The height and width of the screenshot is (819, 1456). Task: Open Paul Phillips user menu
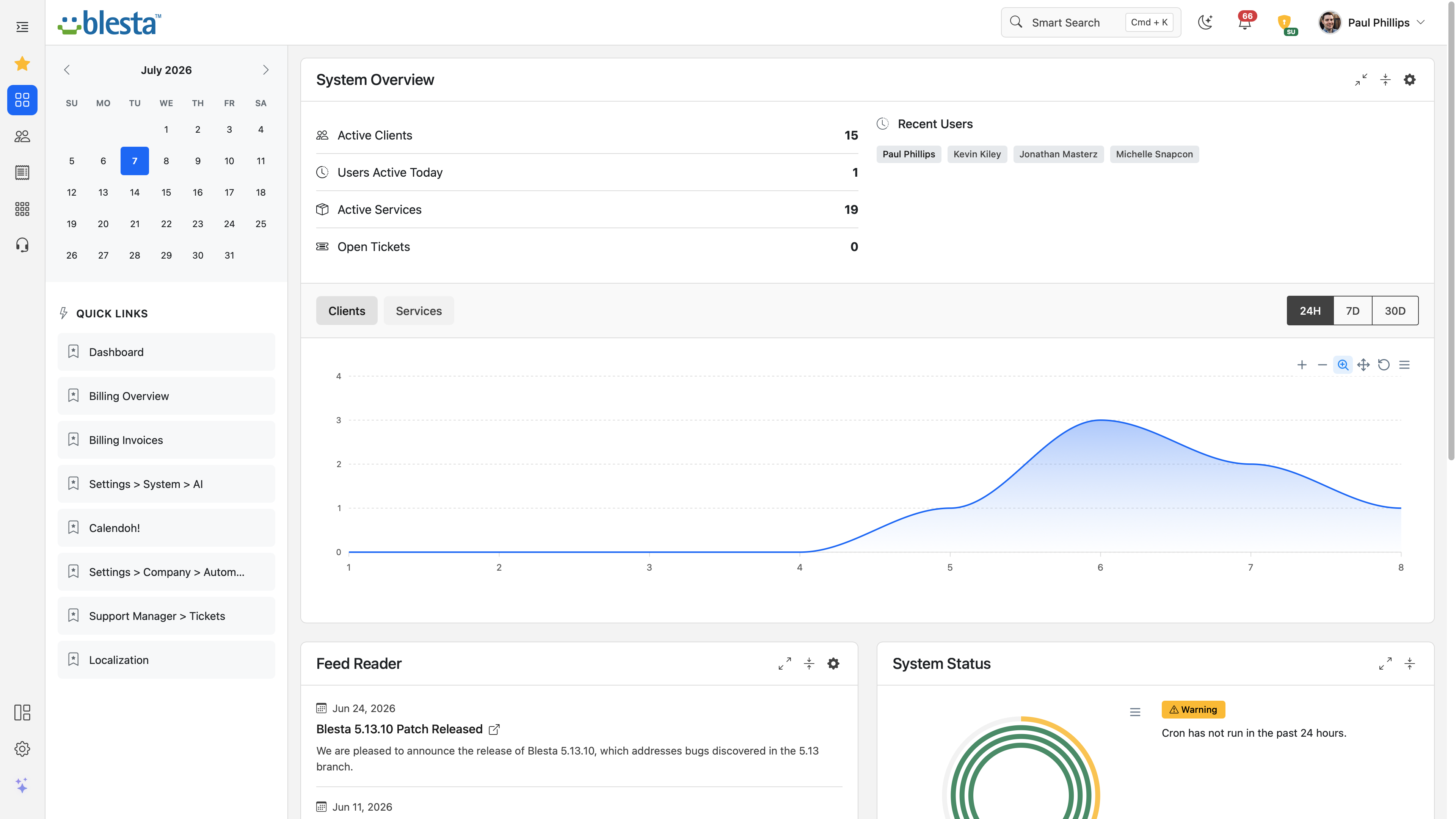[1372, 23]
